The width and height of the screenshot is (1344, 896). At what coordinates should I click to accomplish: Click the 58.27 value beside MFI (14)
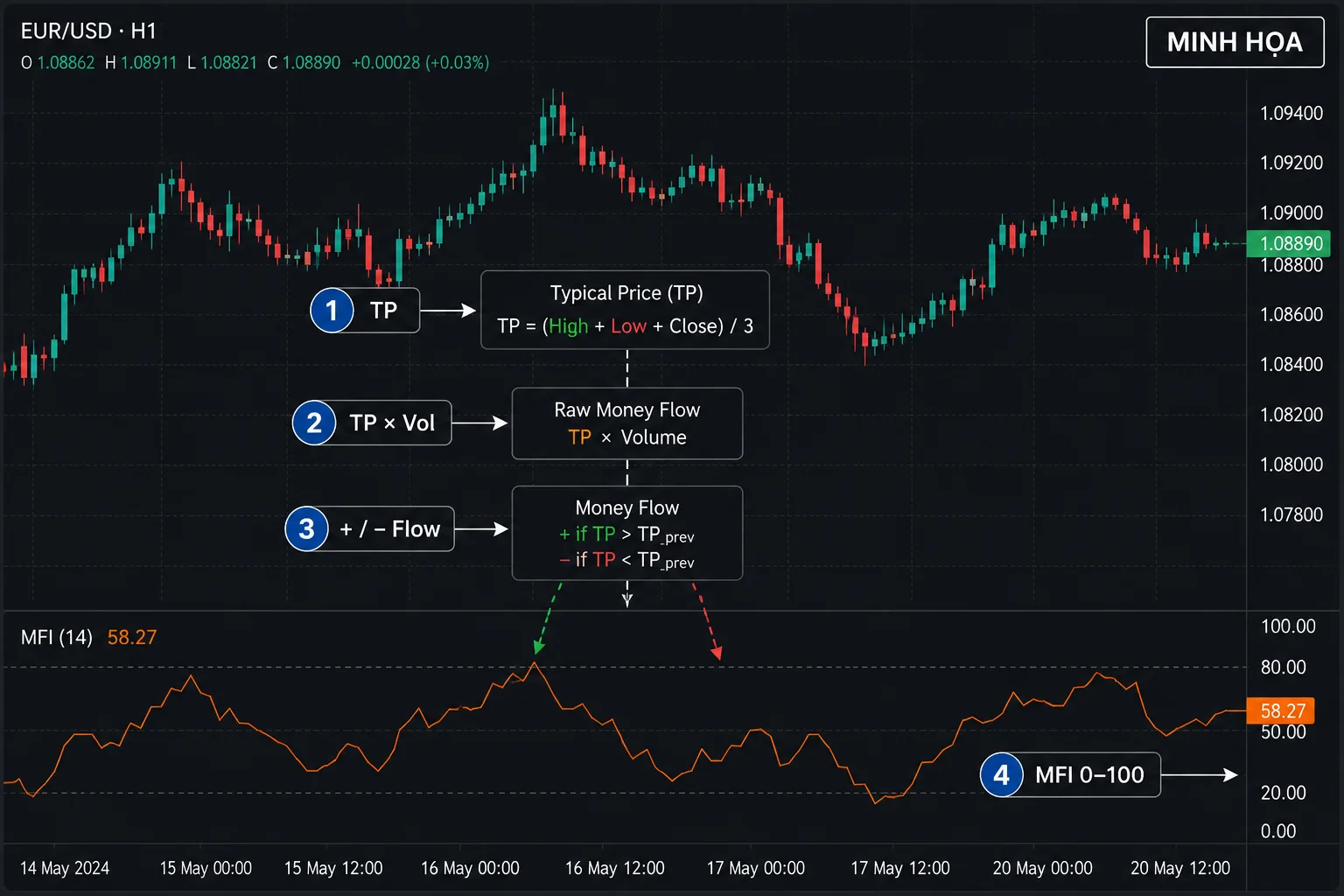(x=132, y=637)
